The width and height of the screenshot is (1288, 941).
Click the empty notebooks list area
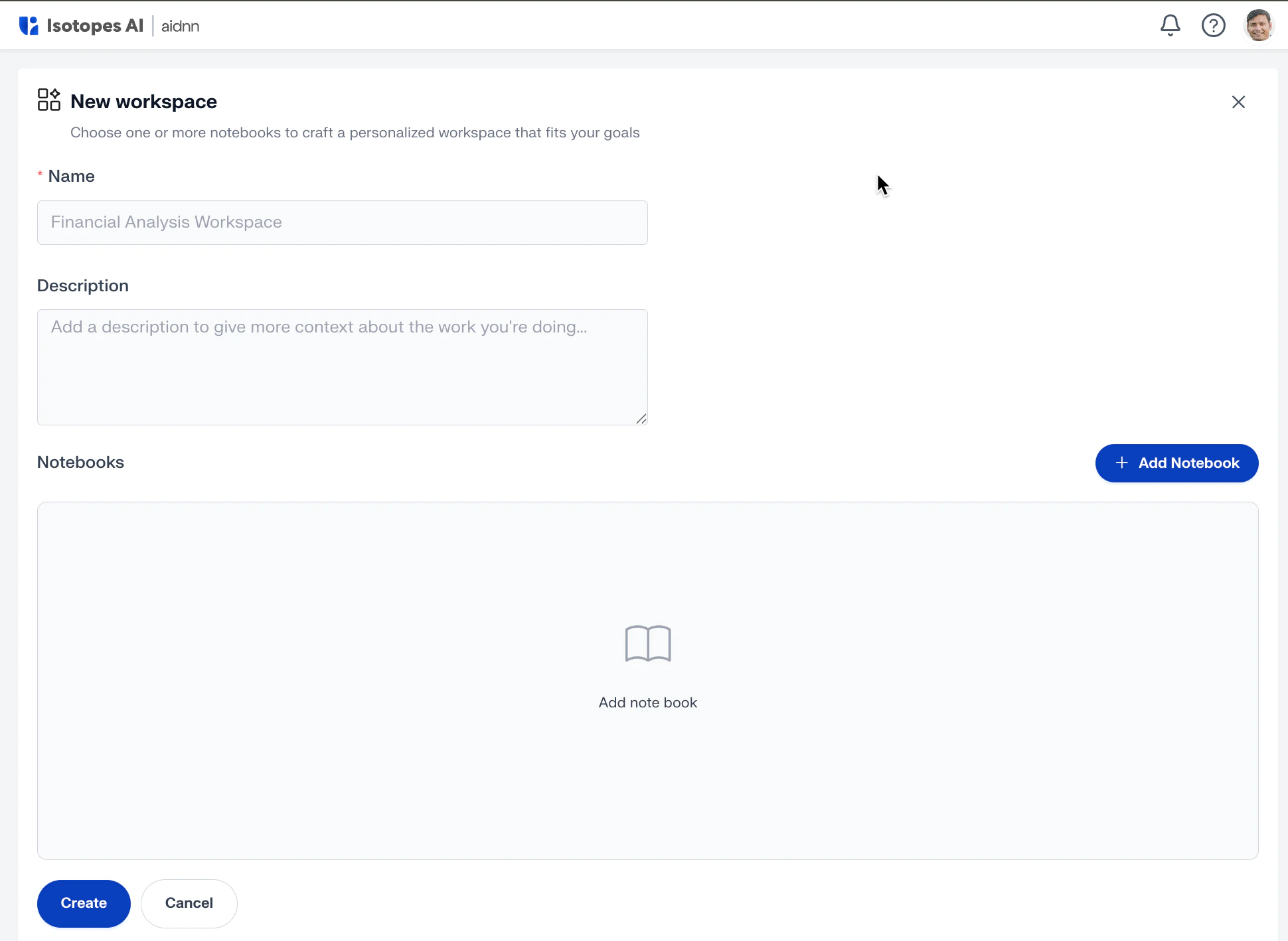(332, 763)
